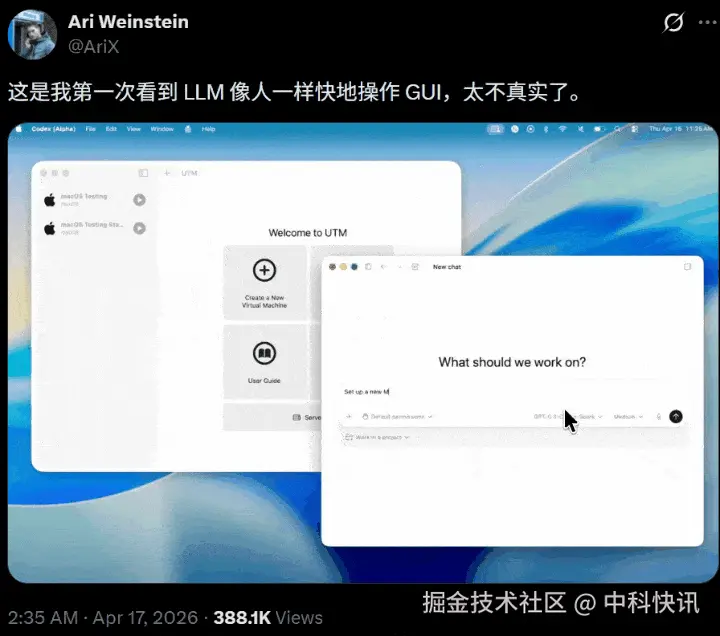This screenshot has height=636, width=720.
Task: Click the microphone dictation icon
Action: [x=658, y=416]
